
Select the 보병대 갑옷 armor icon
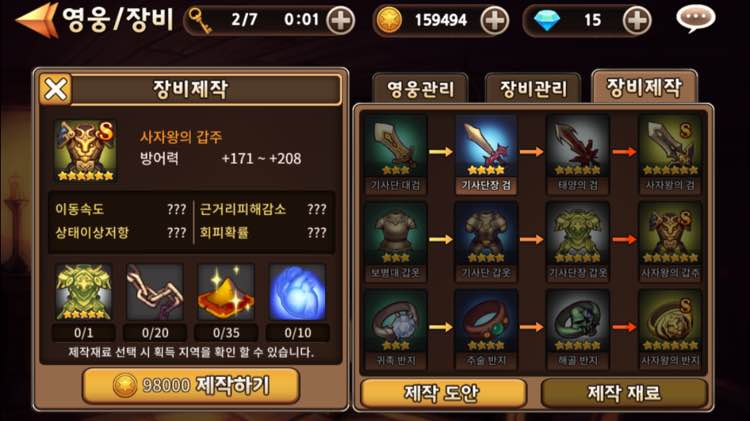pyautogui.click(x=395, y=242)
